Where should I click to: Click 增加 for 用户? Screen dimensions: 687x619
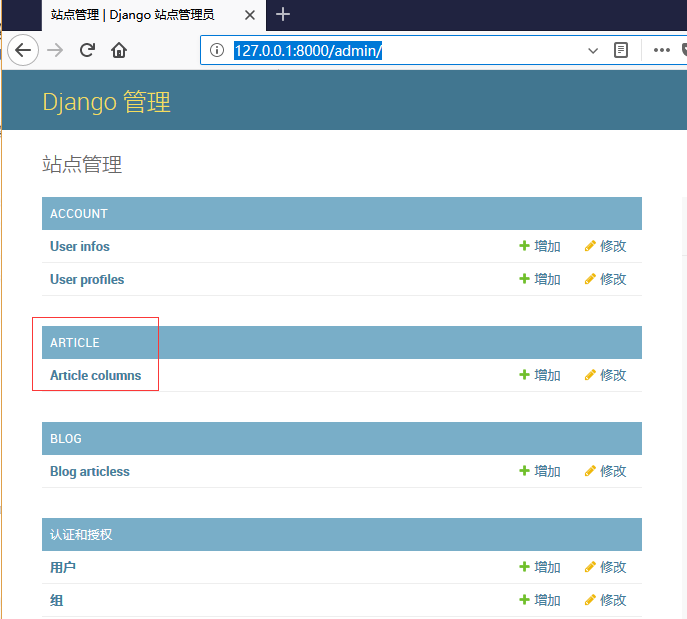click(x=540, y=567)
